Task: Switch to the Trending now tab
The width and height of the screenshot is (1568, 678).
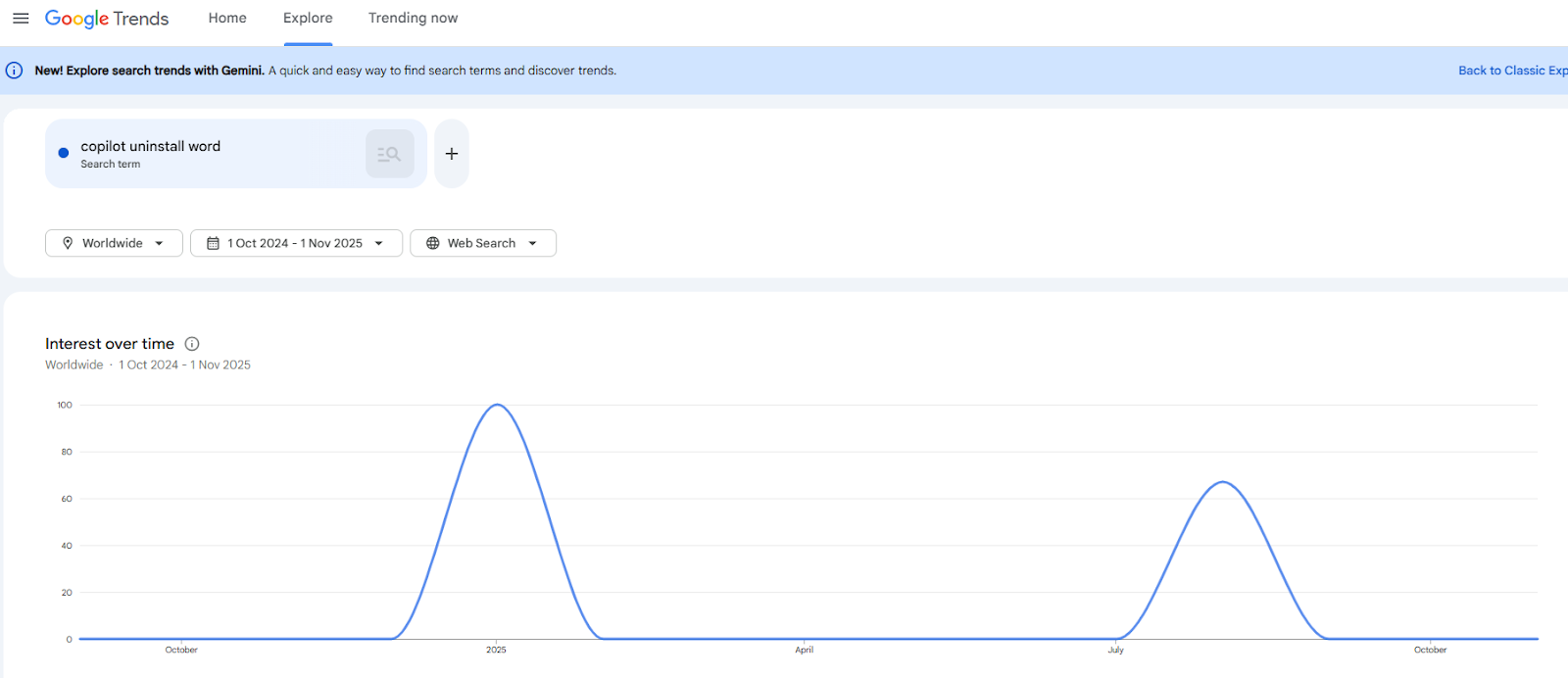Action: point(413,19)
